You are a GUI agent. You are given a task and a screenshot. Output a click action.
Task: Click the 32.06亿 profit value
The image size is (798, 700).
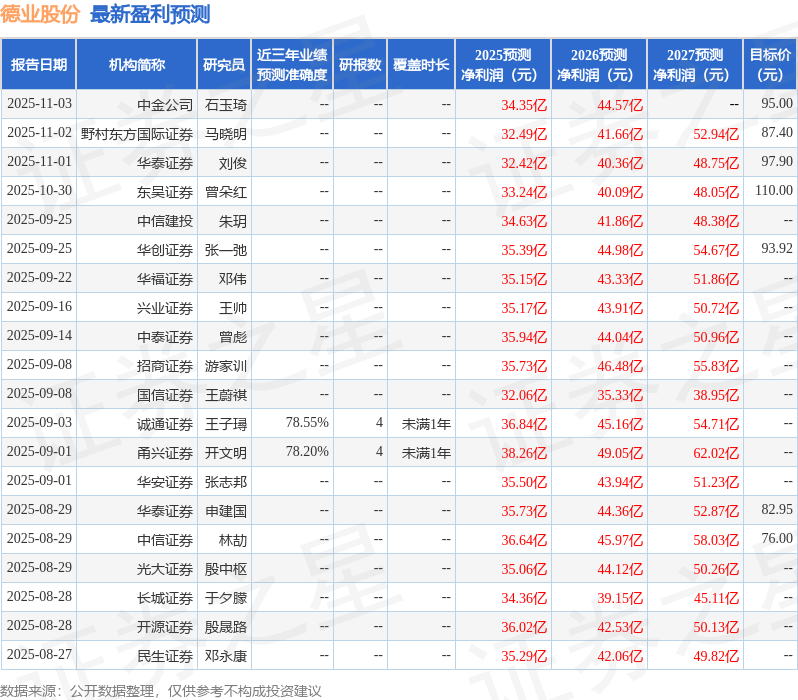click(x=524, y=396)
